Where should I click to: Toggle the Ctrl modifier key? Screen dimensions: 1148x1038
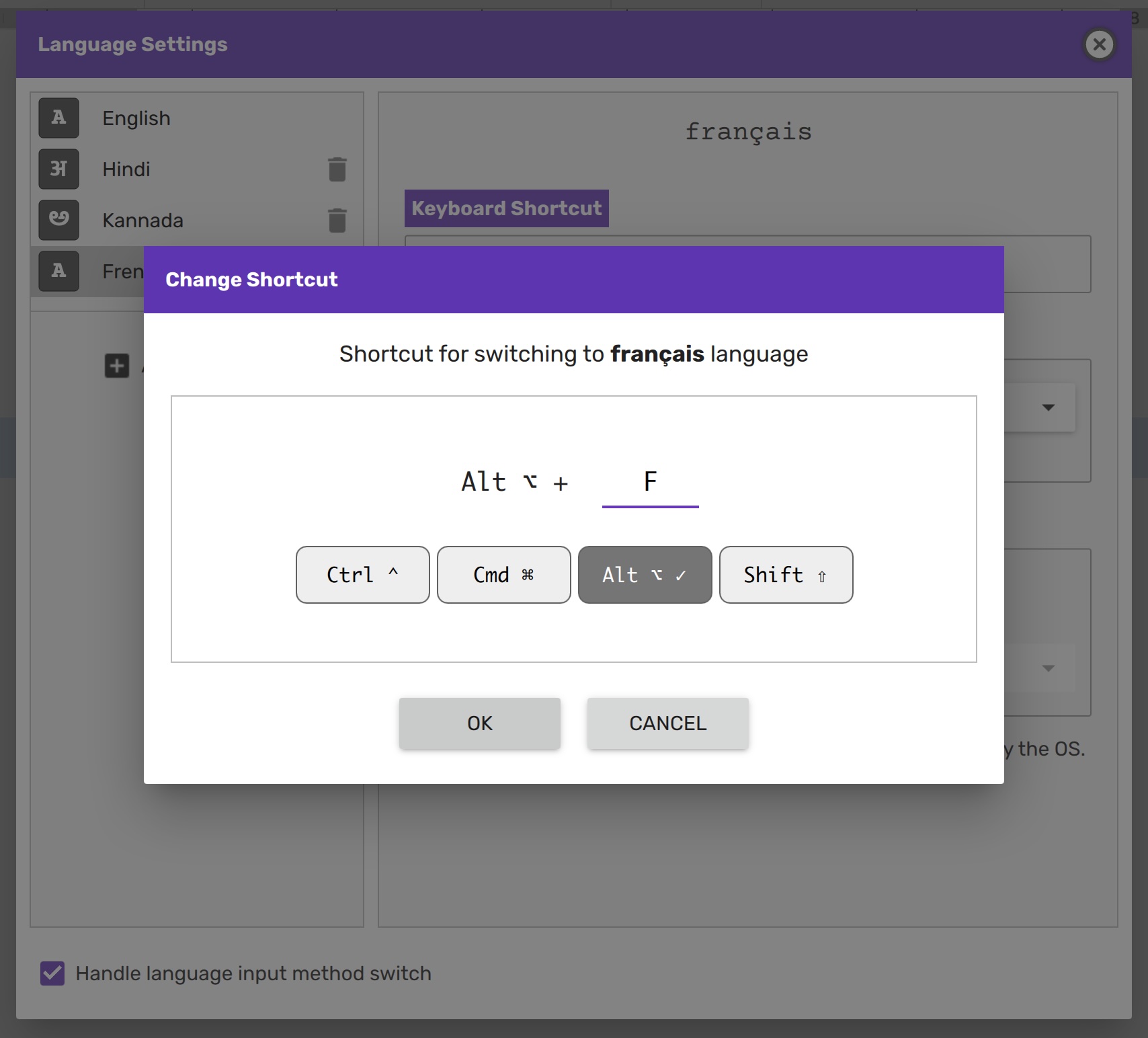[x=362, y=575]
